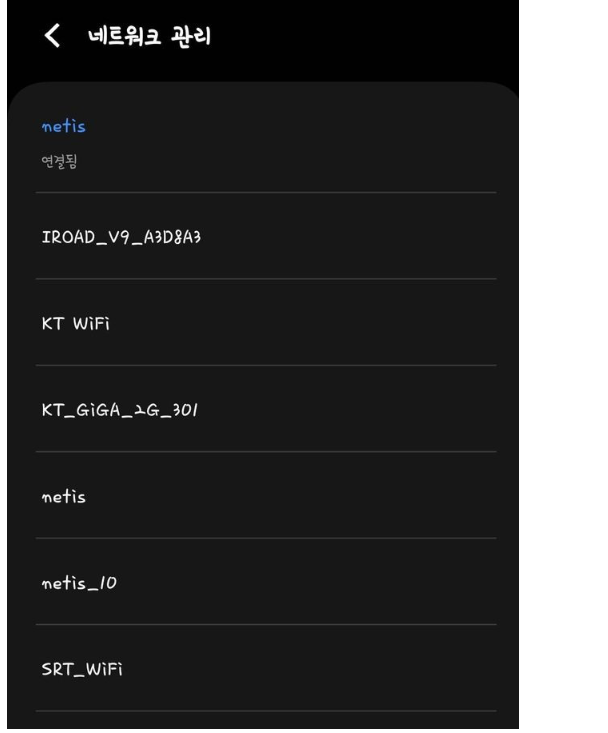Click the network labeled KT WiFi
This screenshot has width=608, height=733.
pyautogui.click(x=77, y=323)
